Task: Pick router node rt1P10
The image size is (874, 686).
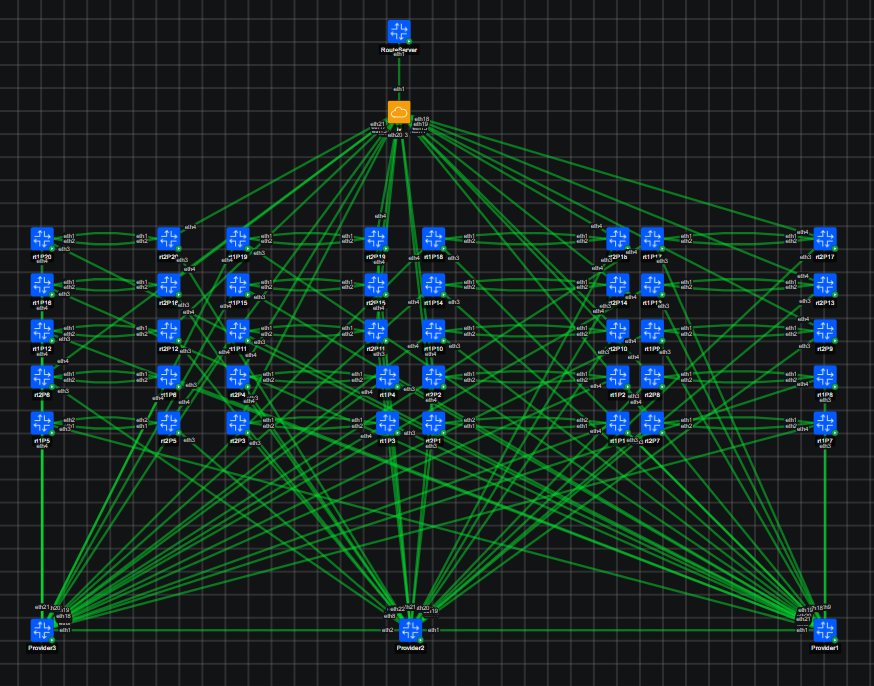Action: 434,331
